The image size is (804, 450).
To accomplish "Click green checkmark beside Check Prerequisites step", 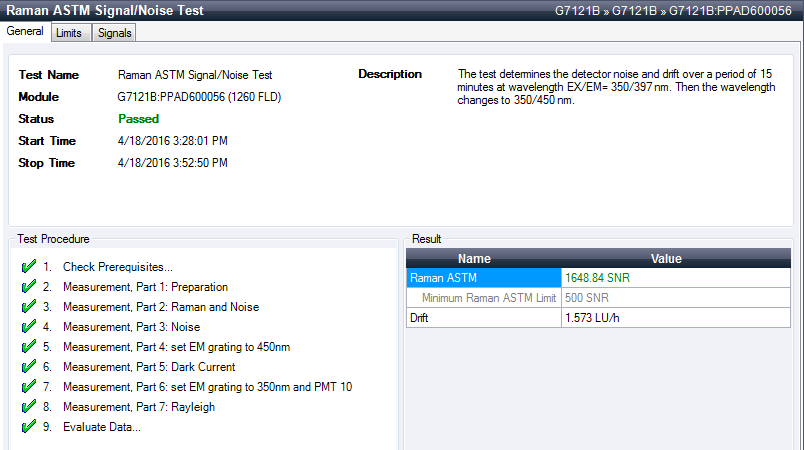I will [x=28, y=267].
